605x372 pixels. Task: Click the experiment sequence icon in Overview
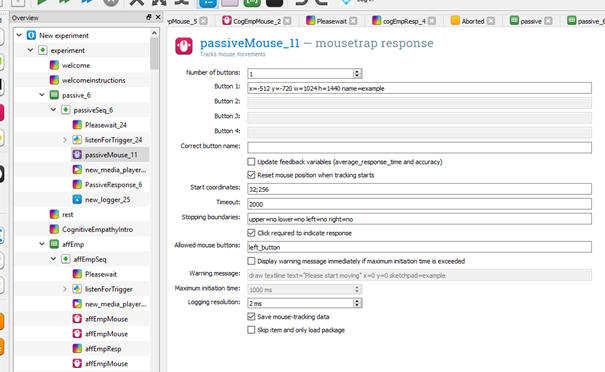43,50
